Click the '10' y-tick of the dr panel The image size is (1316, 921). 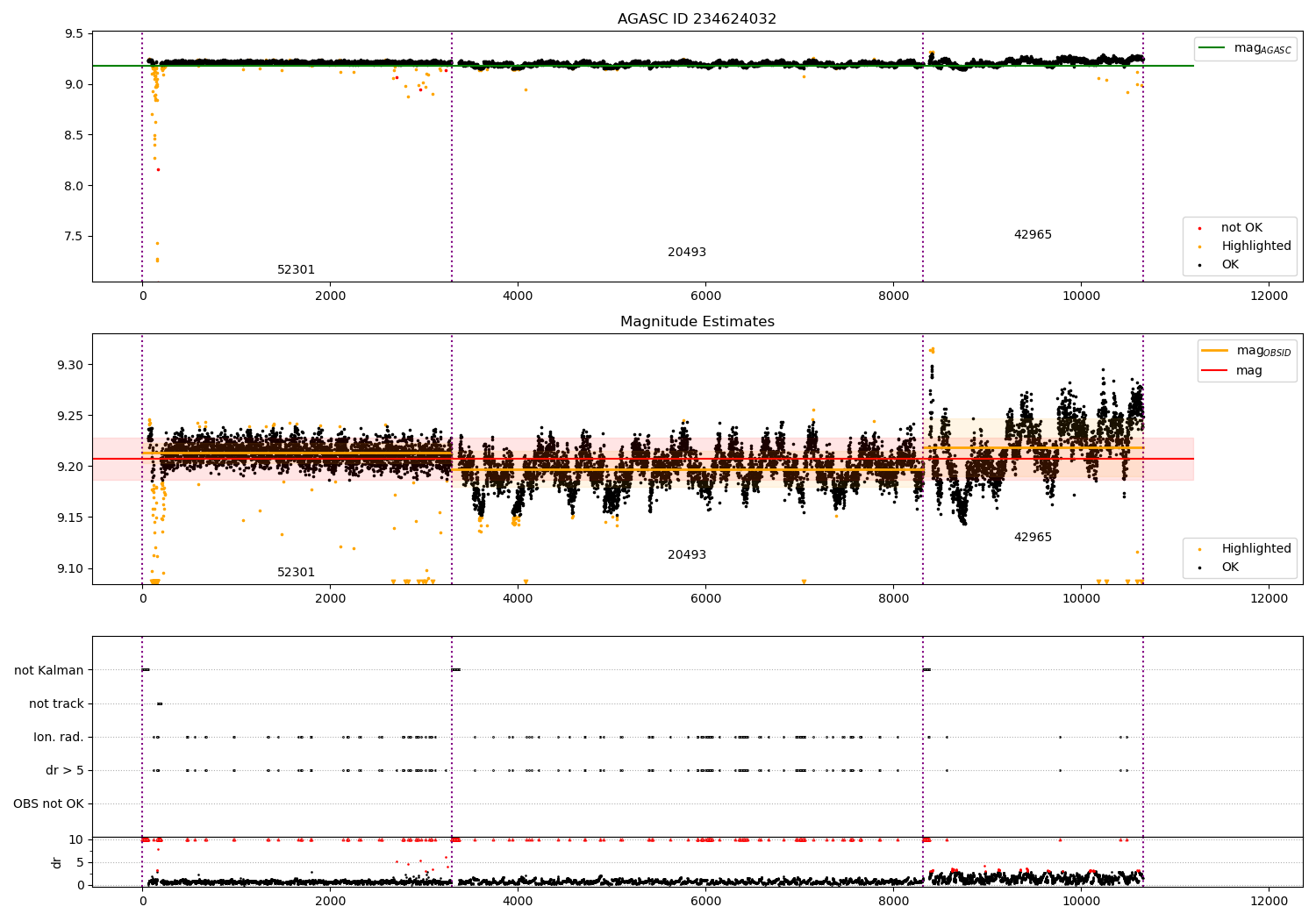(77, 840)
